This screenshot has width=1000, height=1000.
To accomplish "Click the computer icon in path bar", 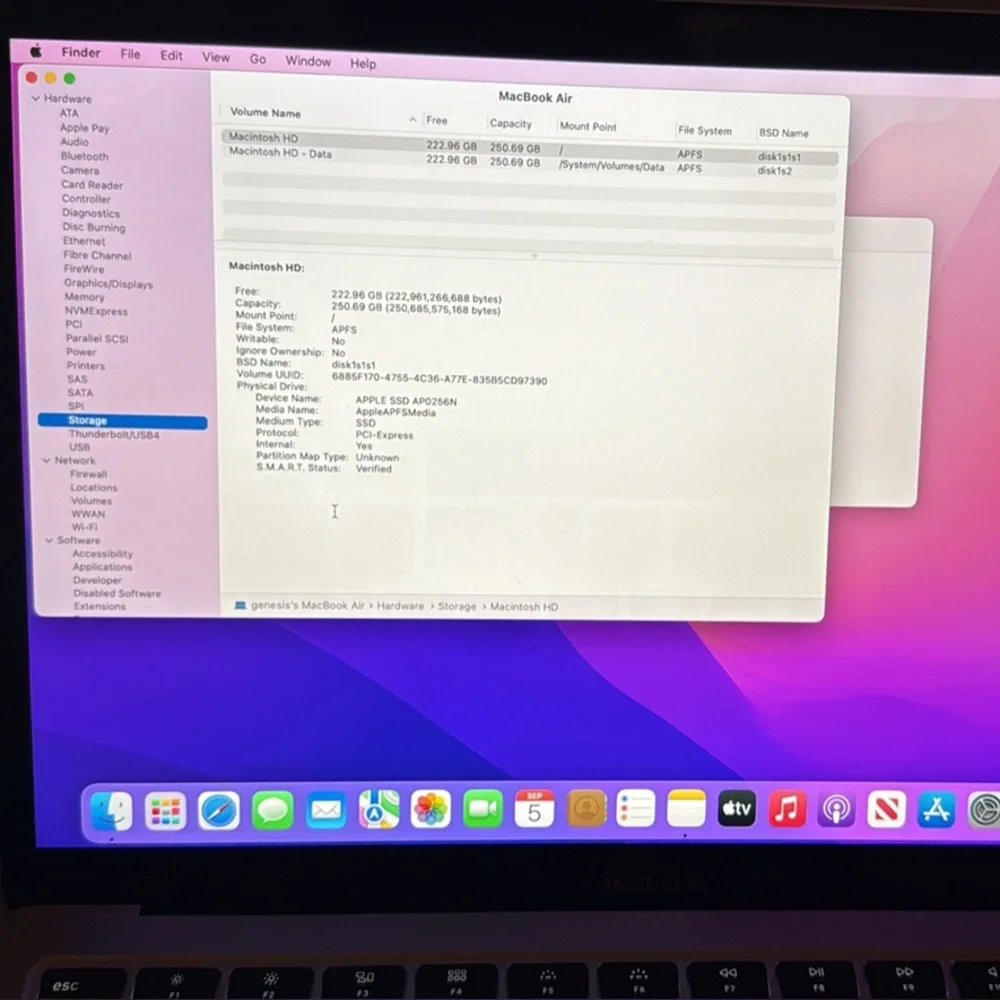I will click(x=240, y=605).
